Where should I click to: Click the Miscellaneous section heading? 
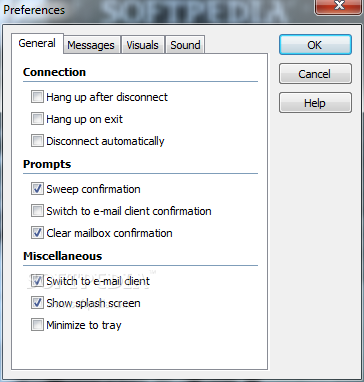coord(62,256)
